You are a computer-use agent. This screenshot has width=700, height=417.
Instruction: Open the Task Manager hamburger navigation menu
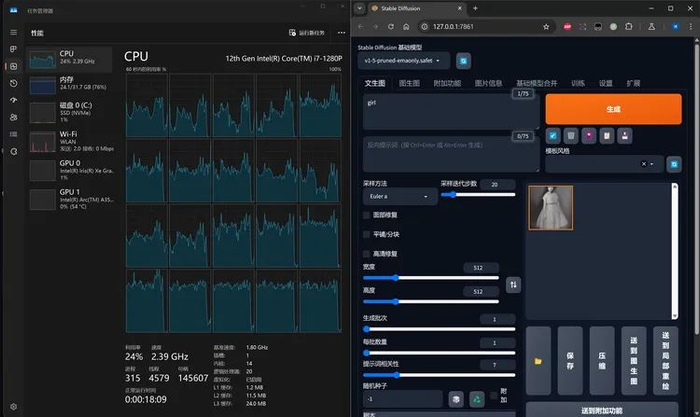13,32
